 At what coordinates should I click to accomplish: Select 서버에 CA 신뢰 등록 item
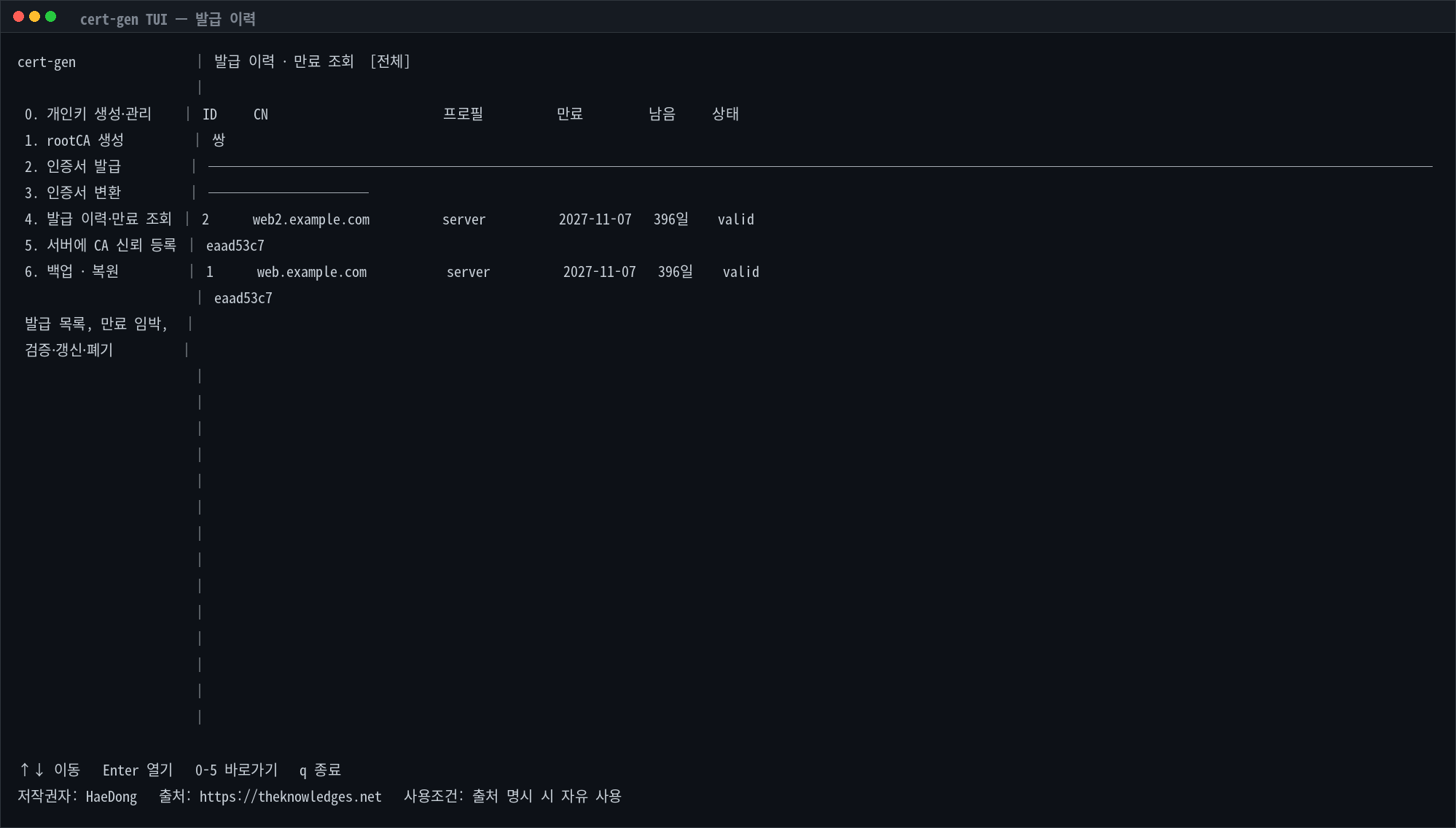[100, 245]
